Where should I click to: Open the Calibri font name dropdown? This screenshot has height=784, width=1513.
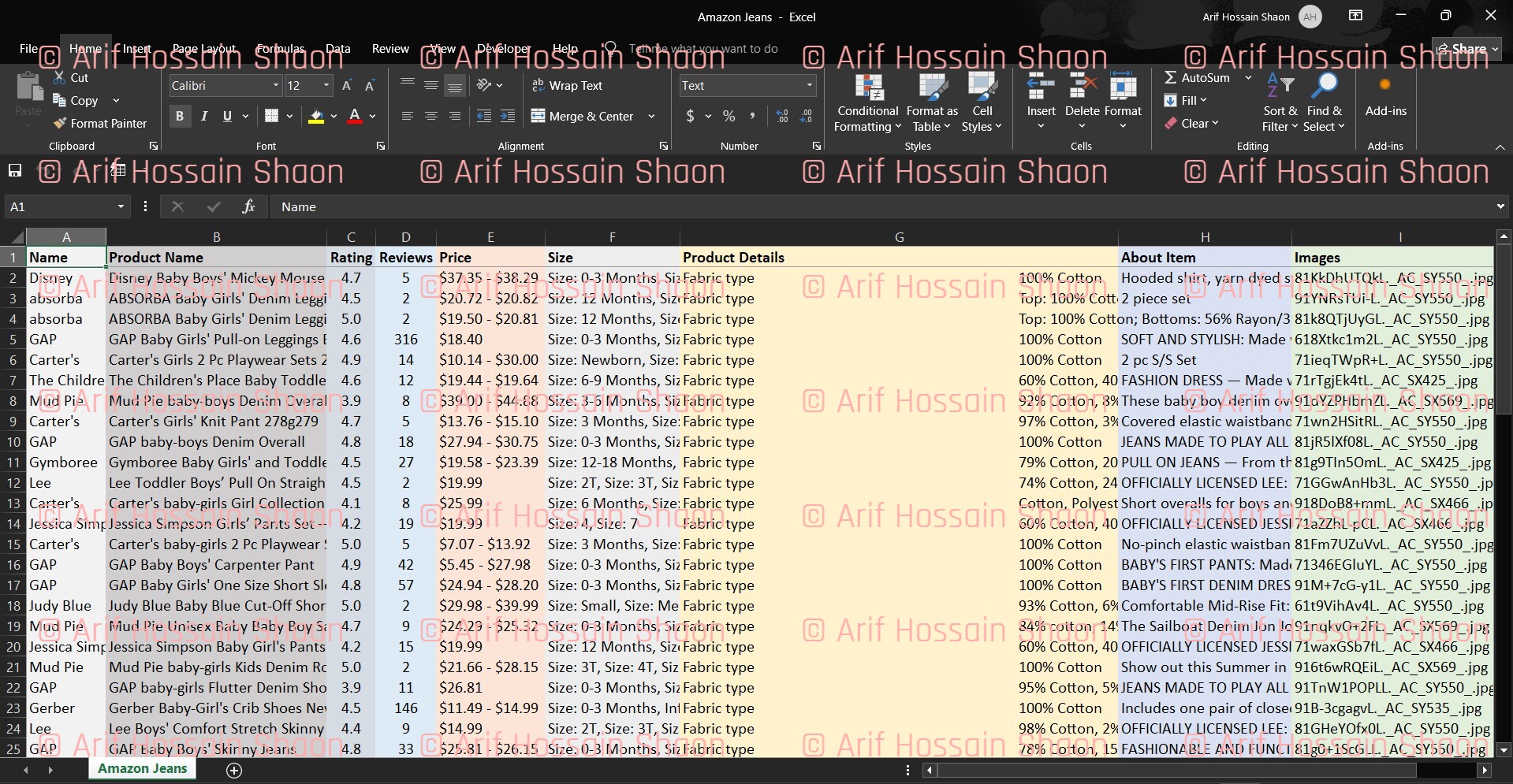(x=276, y=85)
